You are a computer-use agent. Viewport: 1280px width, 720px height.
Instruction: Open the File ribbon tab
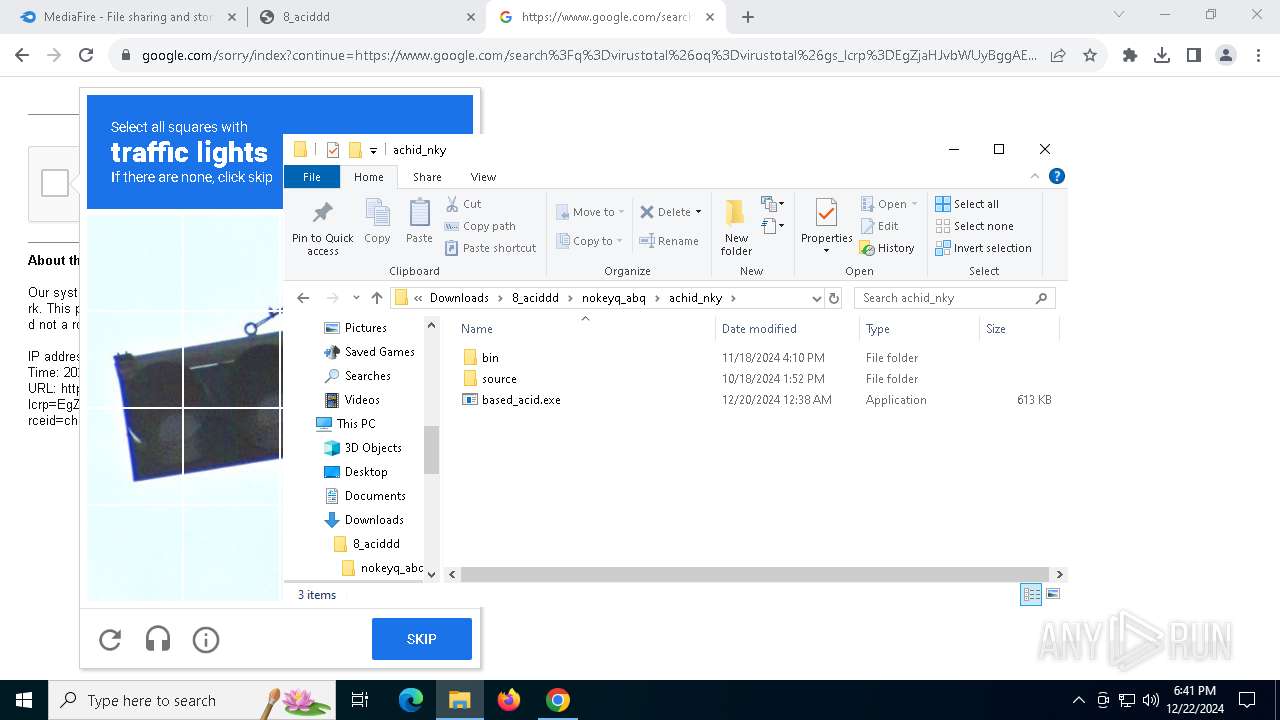[x=312, y=177]
